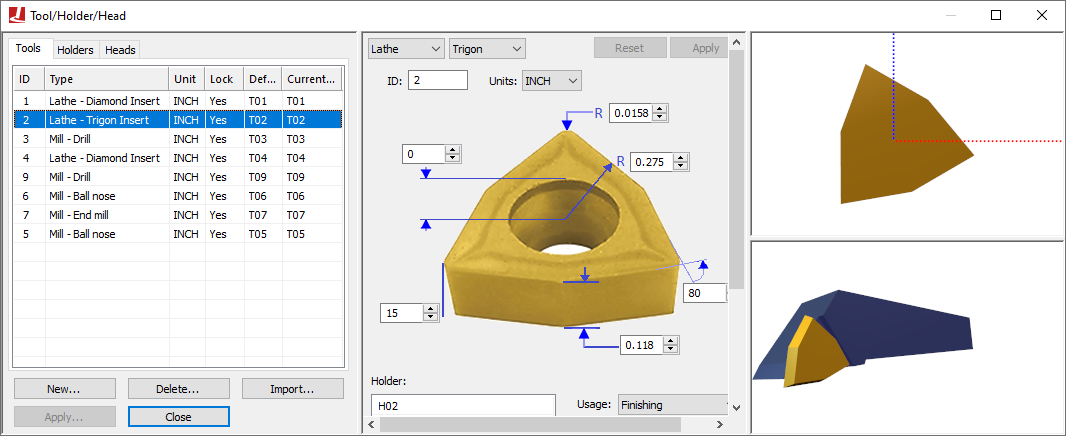Increase the 0 offset spinner value
Screen dimensions: 1066x436
point(452,150)
